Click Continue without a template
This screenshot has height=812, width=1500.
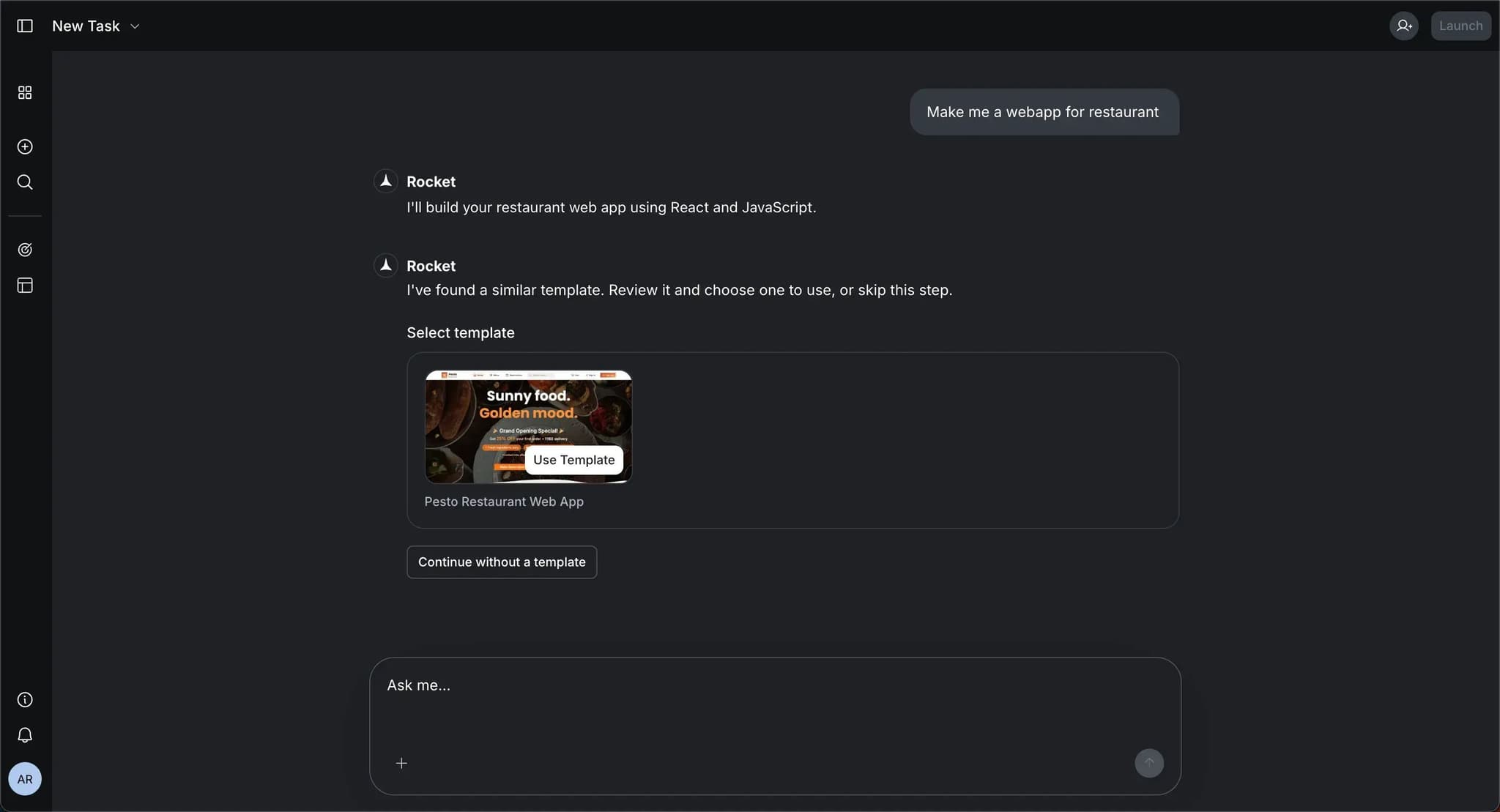[502, 562]
